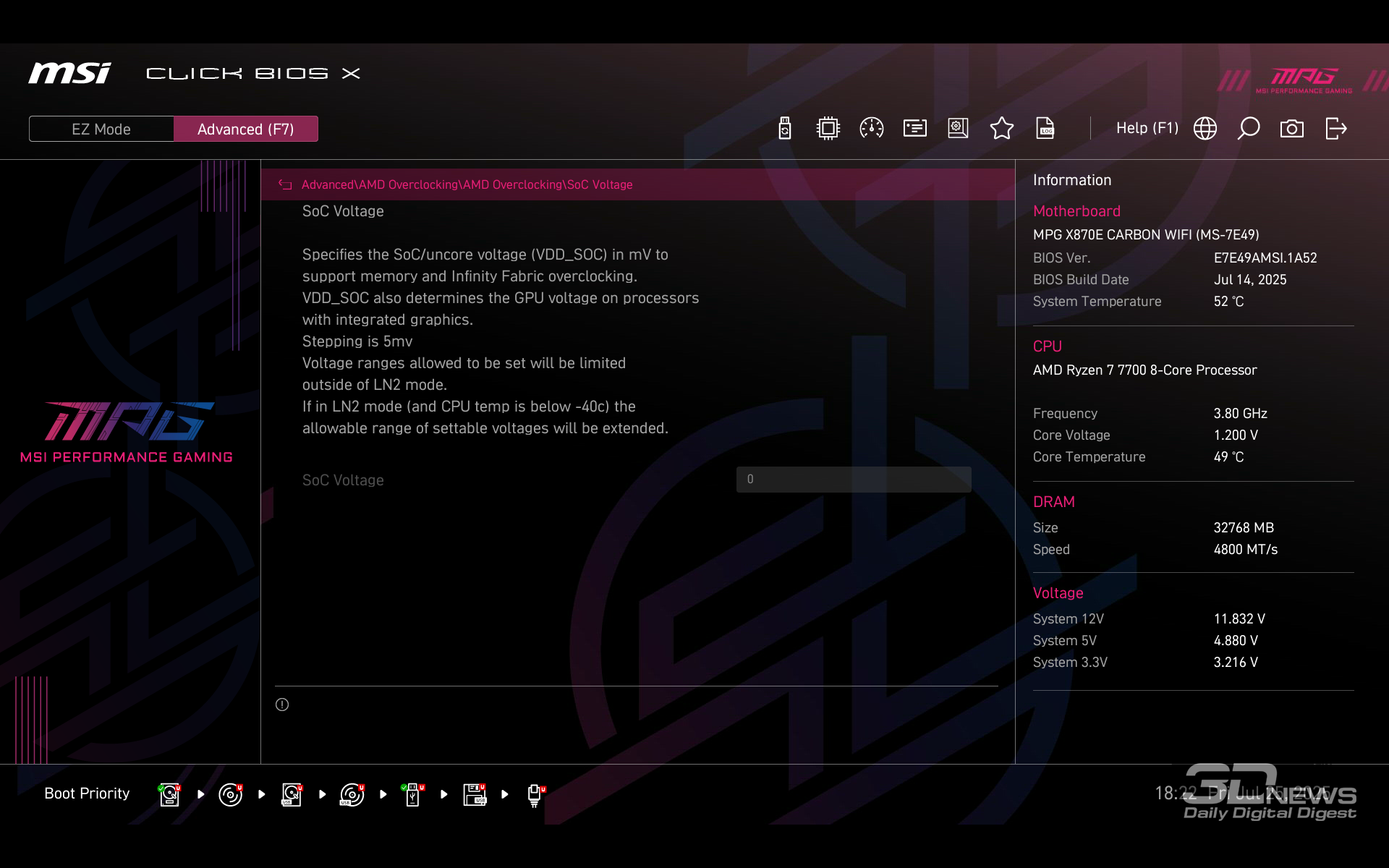Click the Boot Priority label
Viewport: 1389px width, 868px height.
[87, 793]
